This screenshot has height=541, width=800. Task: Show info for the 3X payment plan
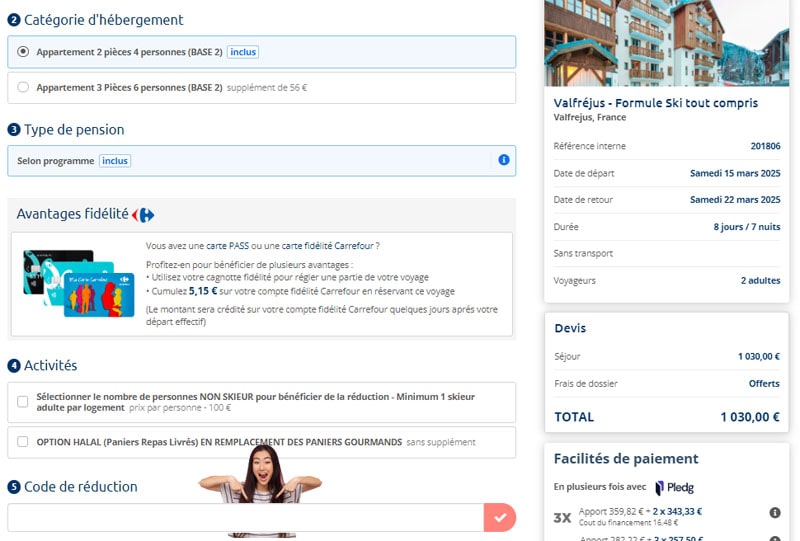pos(774,512)
